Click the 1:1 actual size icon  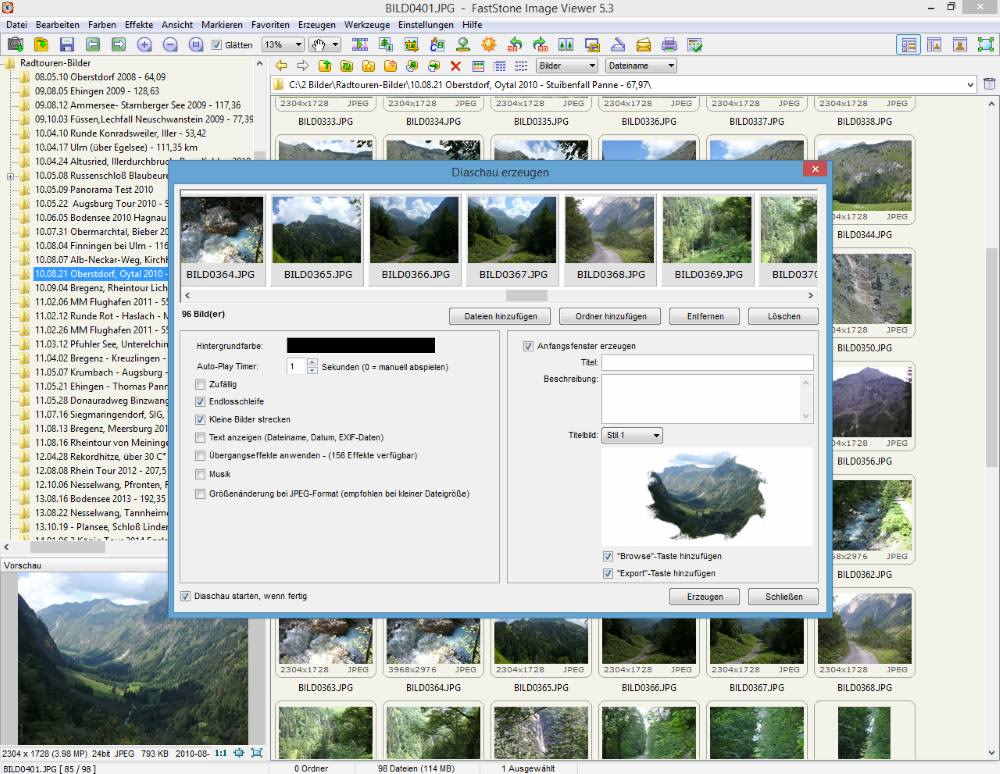(x=221, y=752)
